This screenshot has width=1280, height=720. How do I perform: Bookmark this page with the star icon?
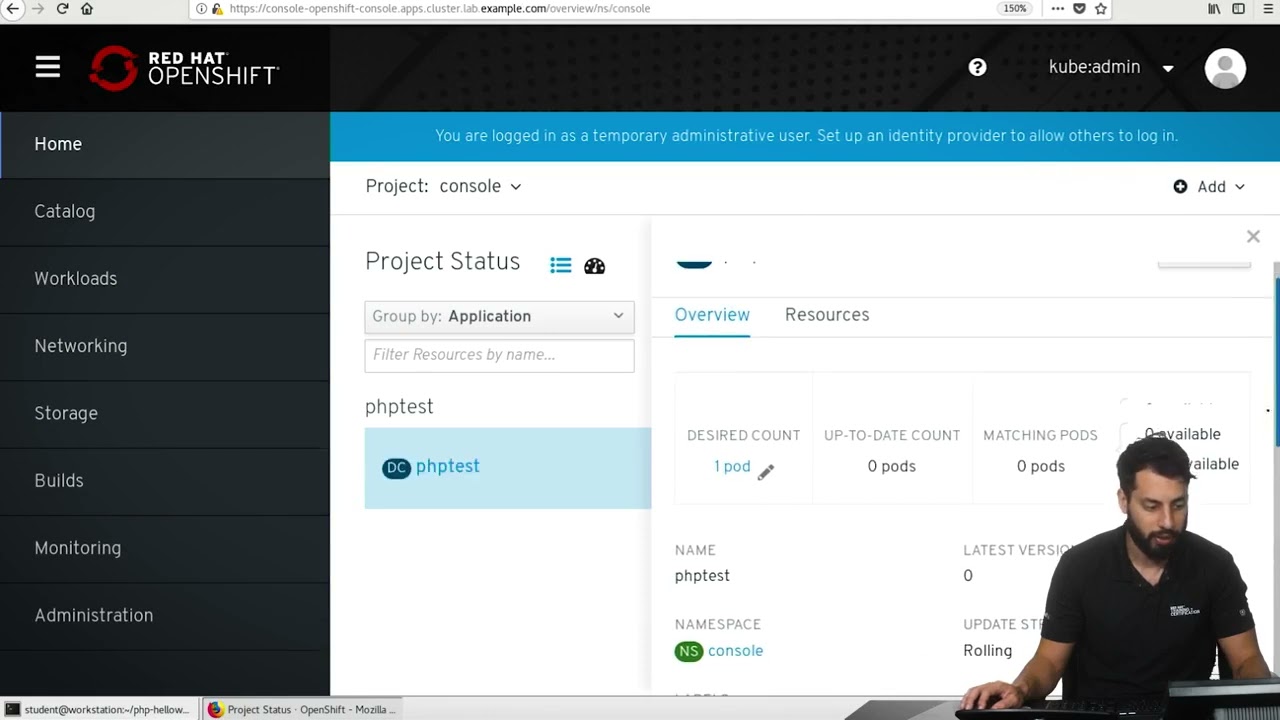click(1101, 8)
